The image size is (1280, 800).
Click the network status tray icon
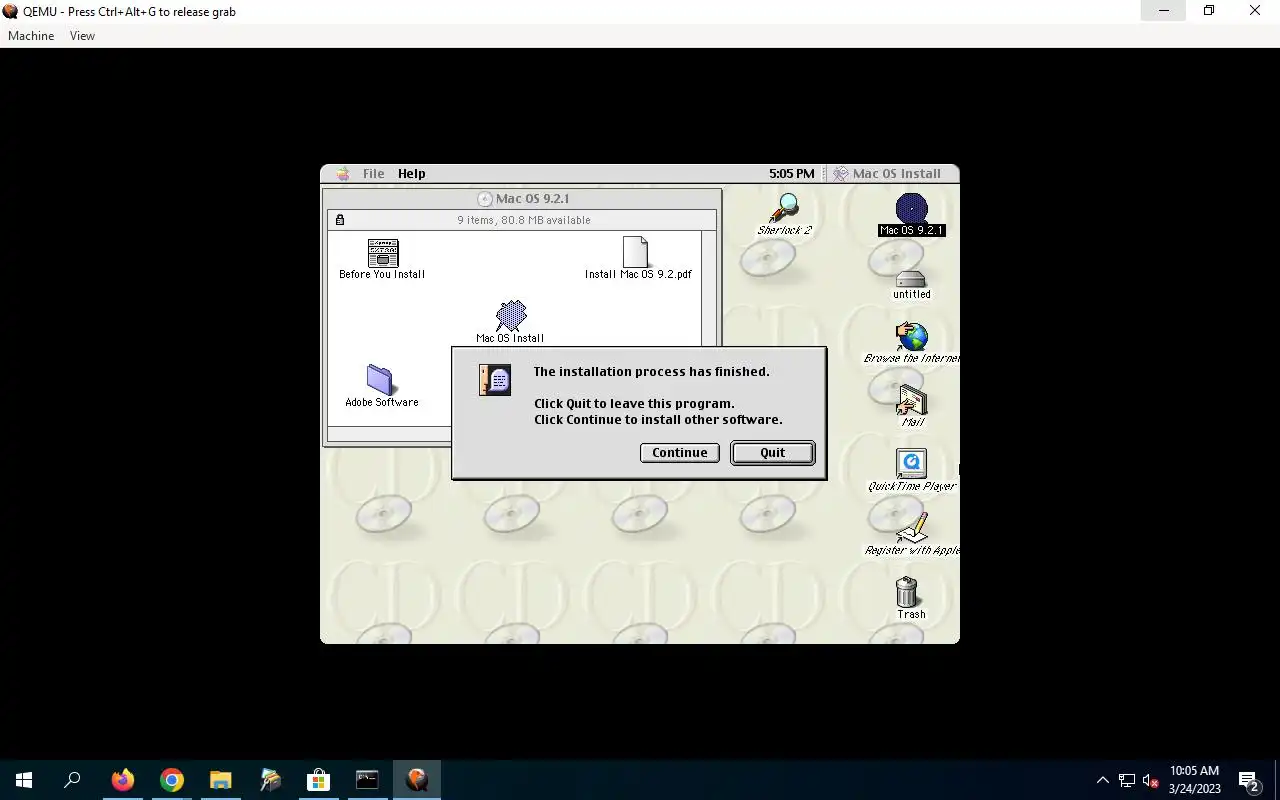click(x=1127, y=780)
